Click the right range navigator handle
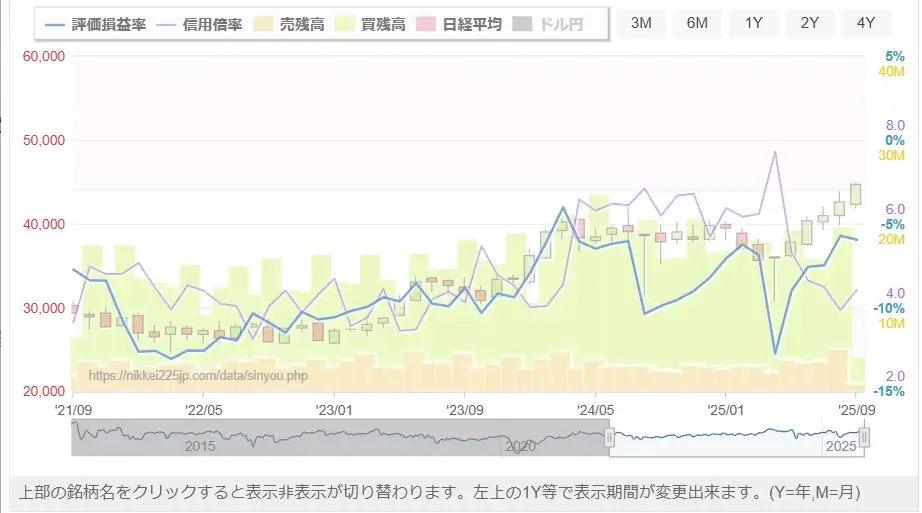Image resolution: width=922 pixels, height=513 pixels. tap(864, 437)
